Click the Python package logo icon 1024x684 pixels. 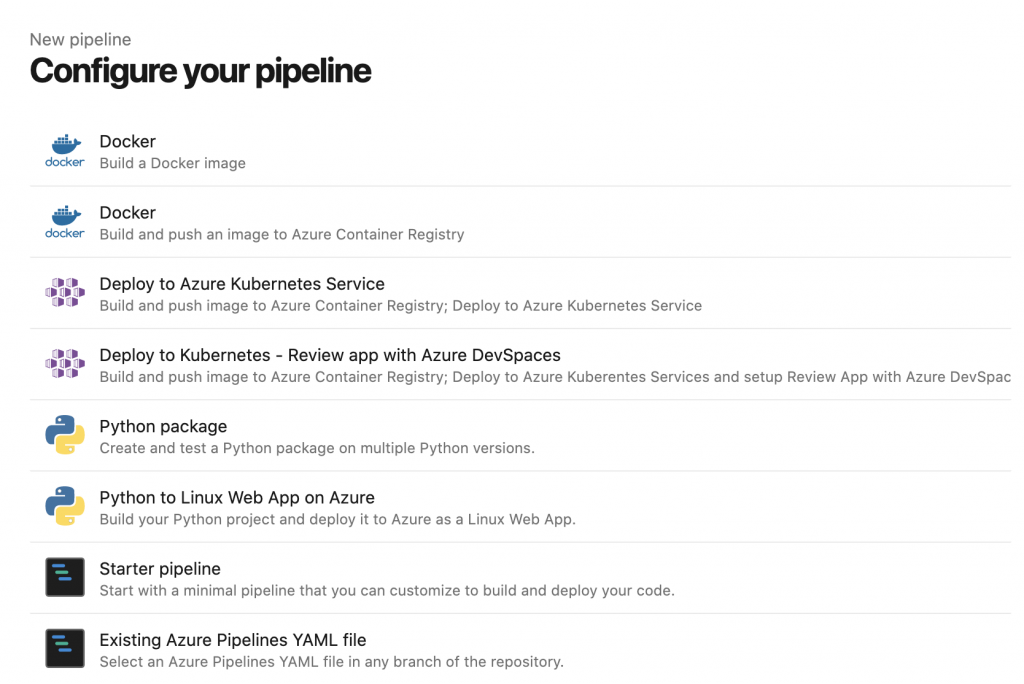tap(65, 436)
